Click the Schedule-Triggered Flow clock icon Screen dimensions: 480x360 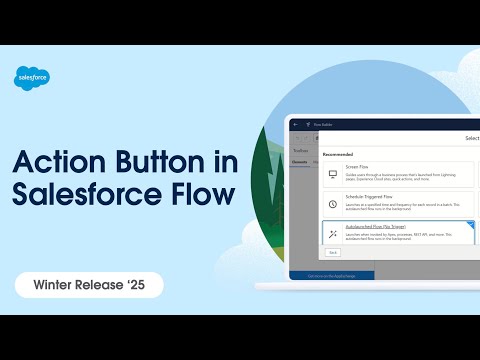click(333, 204)
